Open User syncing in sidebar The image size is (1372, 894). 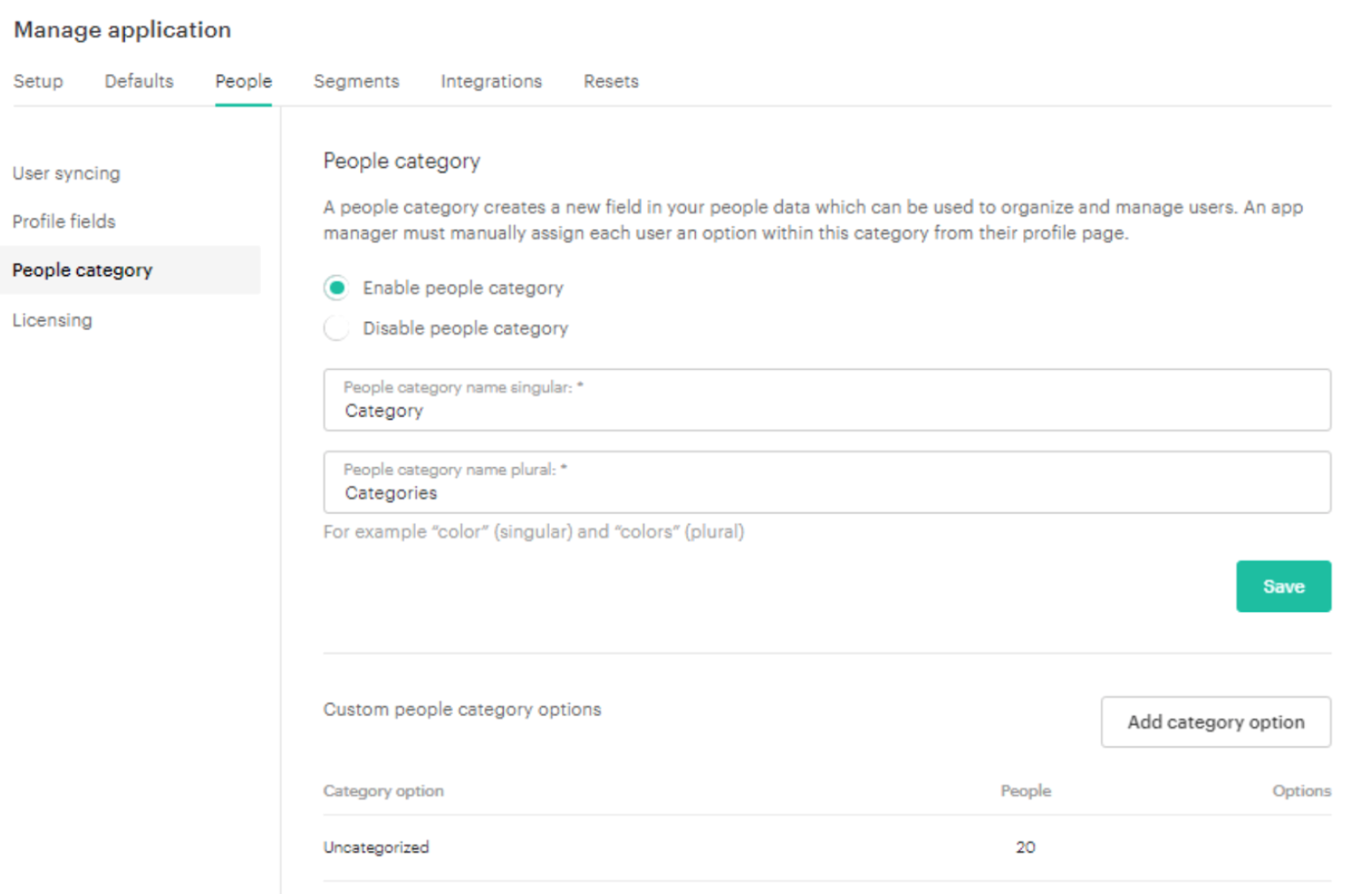coord(66,174)
